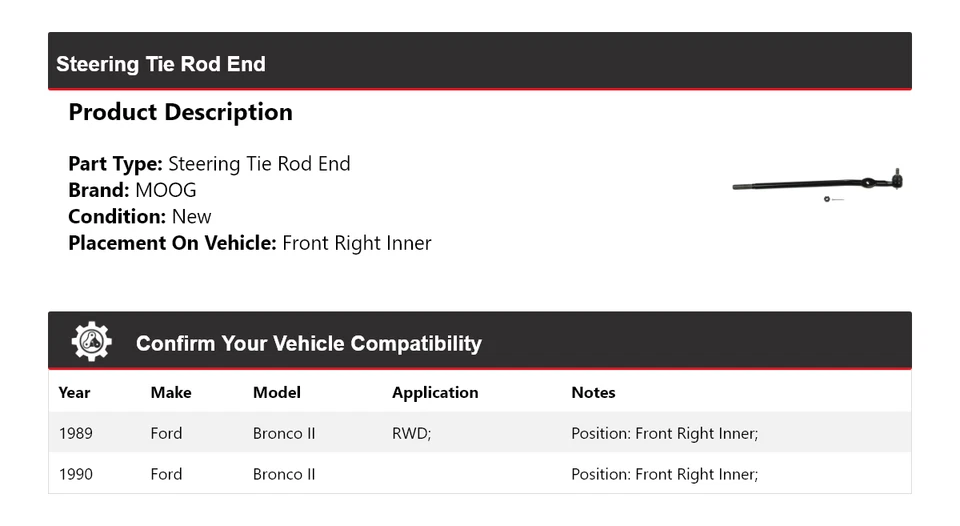Click Confirm Your Vehicle Compatibility title

(308, 344)
